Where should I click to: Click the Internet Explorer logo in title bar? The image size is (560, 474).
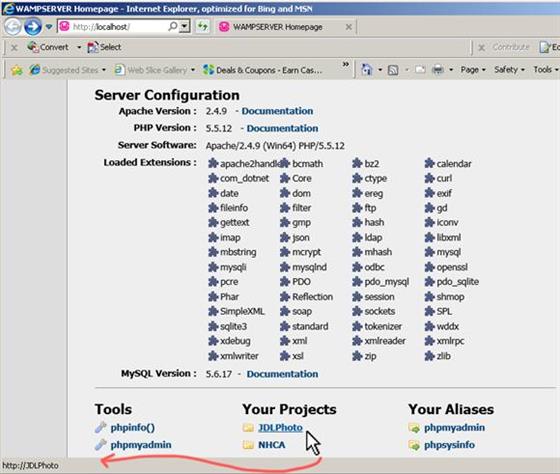click(x=8, y=8)
